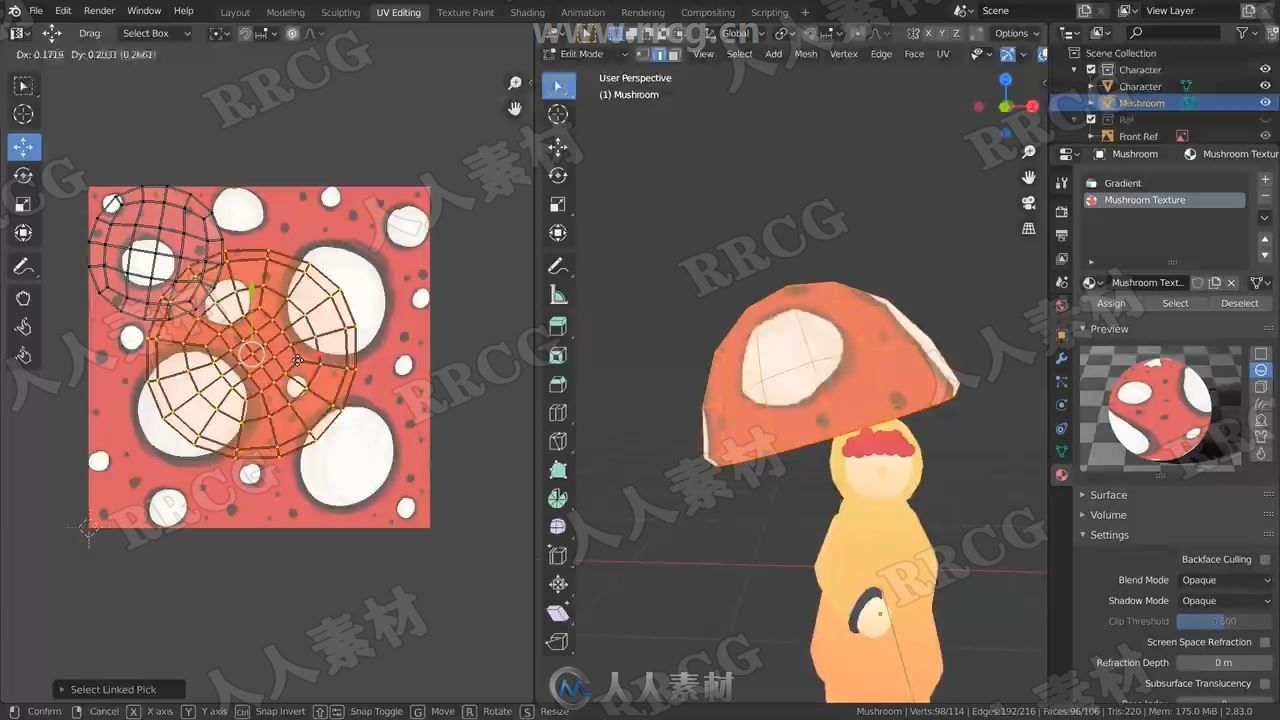Image resolution: width=1280 pixels, height=720 pixels.
Task: Switch to the Shading workspace tab
Action: click(x=527, y=12)
